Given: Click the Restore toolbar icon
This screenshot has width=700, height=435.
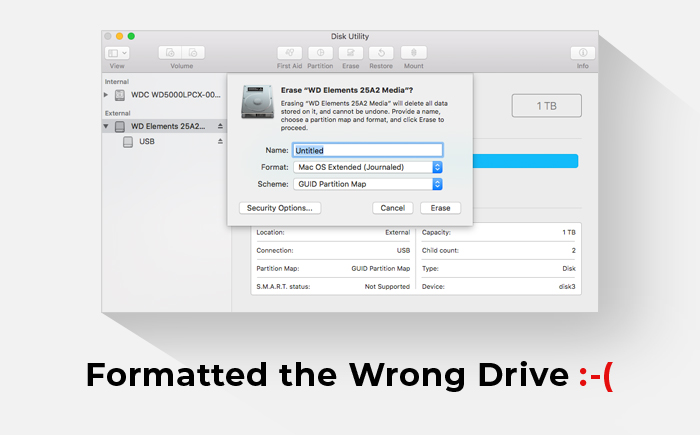Looking at the screenshot, I should [380, 52].
